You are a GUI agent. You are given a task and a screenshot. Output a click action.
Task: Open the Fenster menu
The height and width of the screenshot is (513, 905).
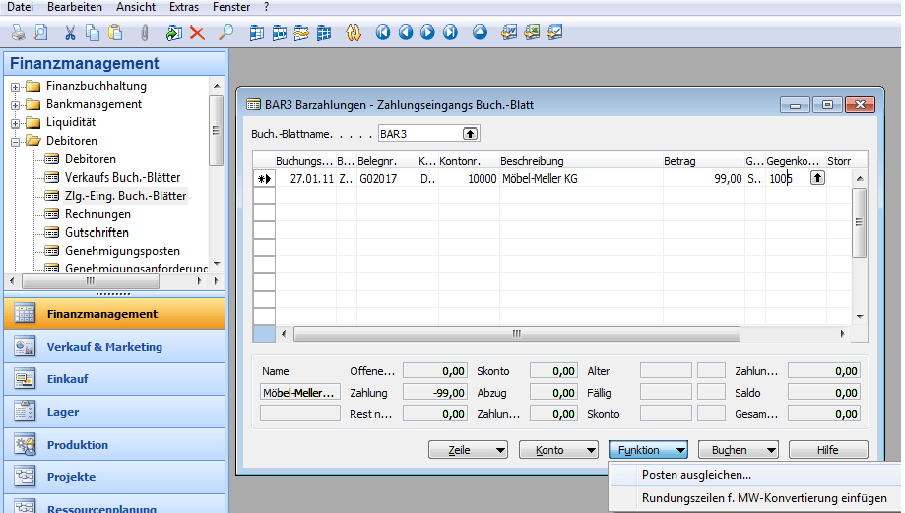click(x=231, y=7)
